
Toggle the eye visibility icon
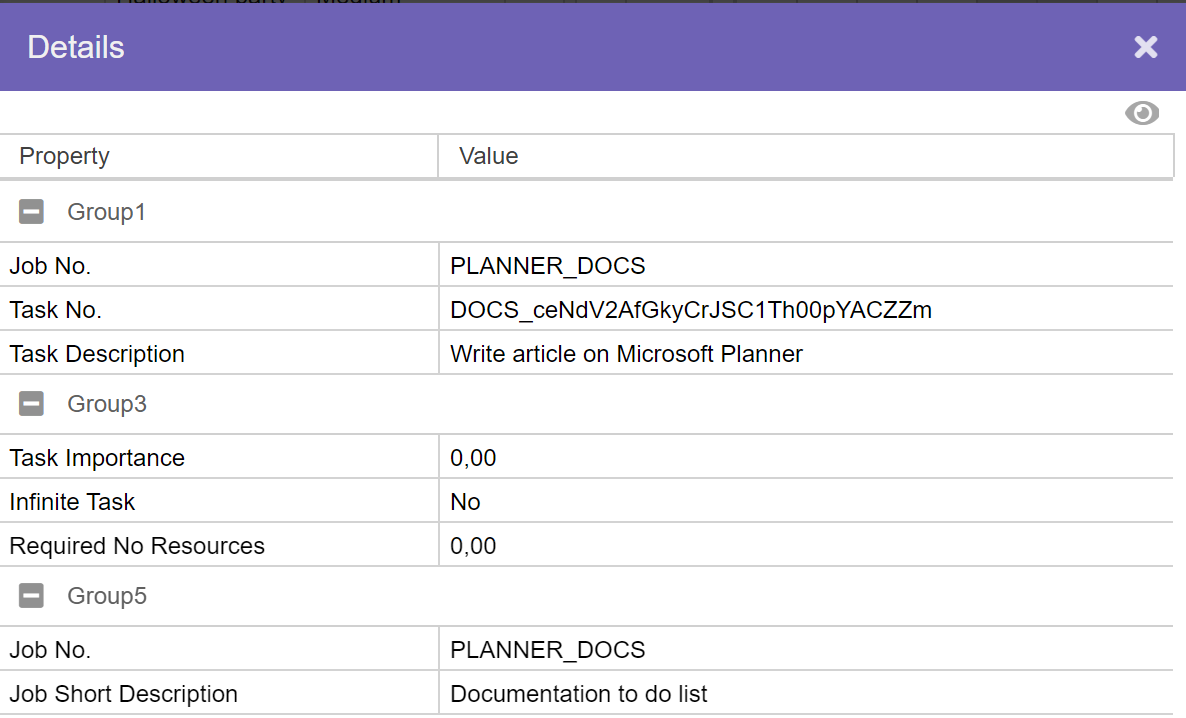pos(1141,113)
